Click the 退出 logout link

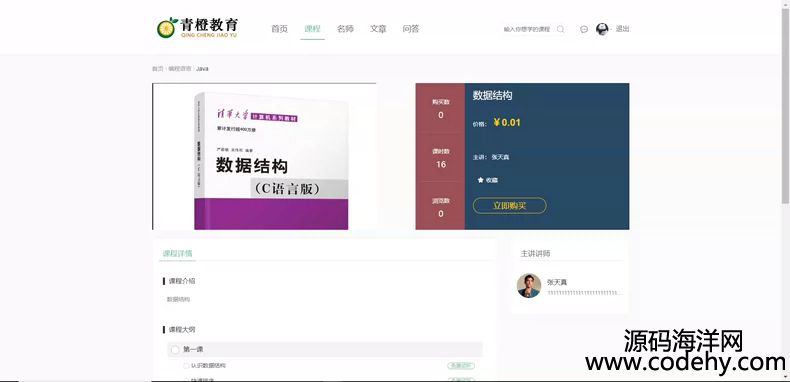tap(622, 29)
